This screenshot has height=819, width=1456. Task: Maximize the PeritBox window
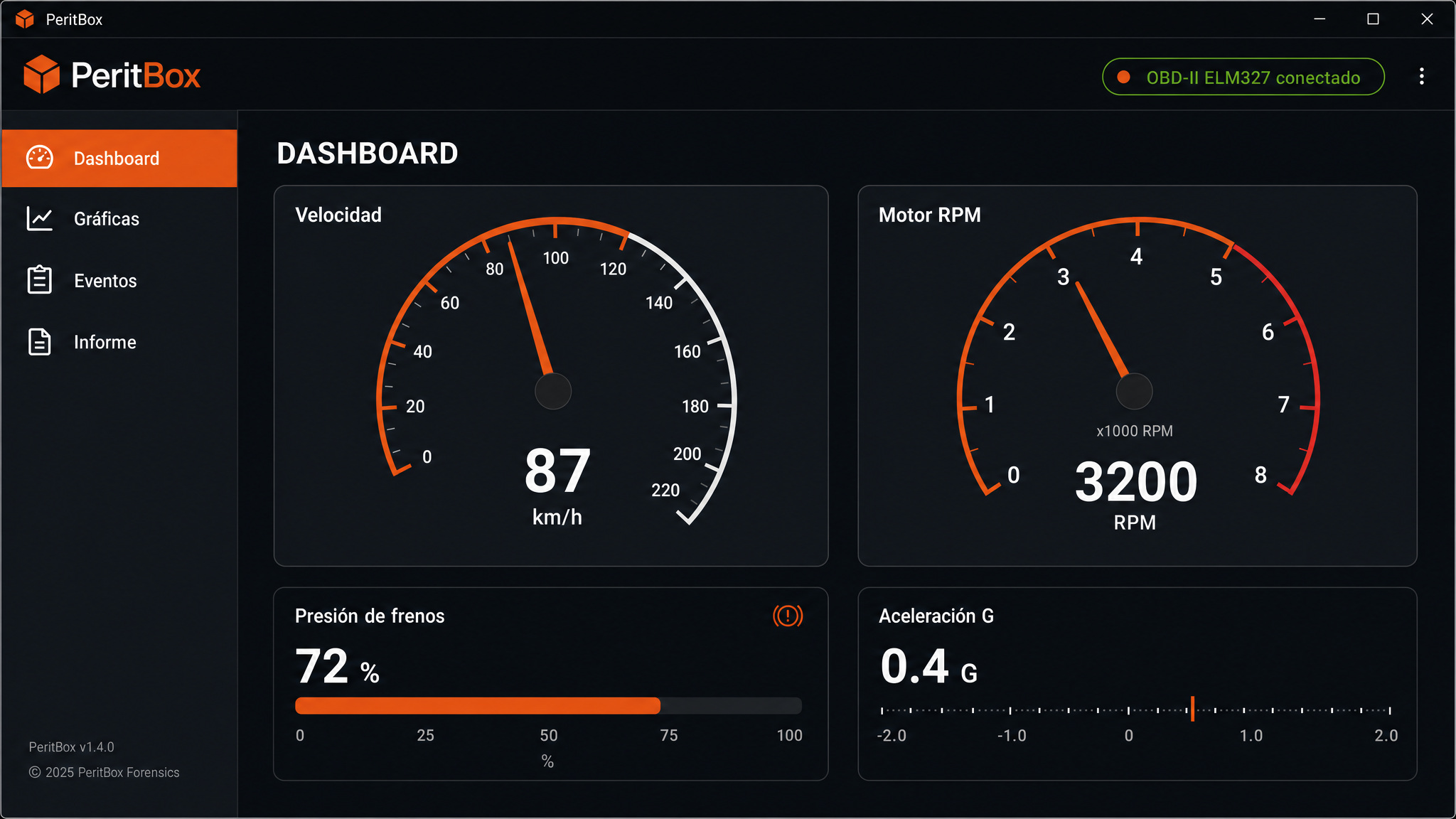point(1373,19)
